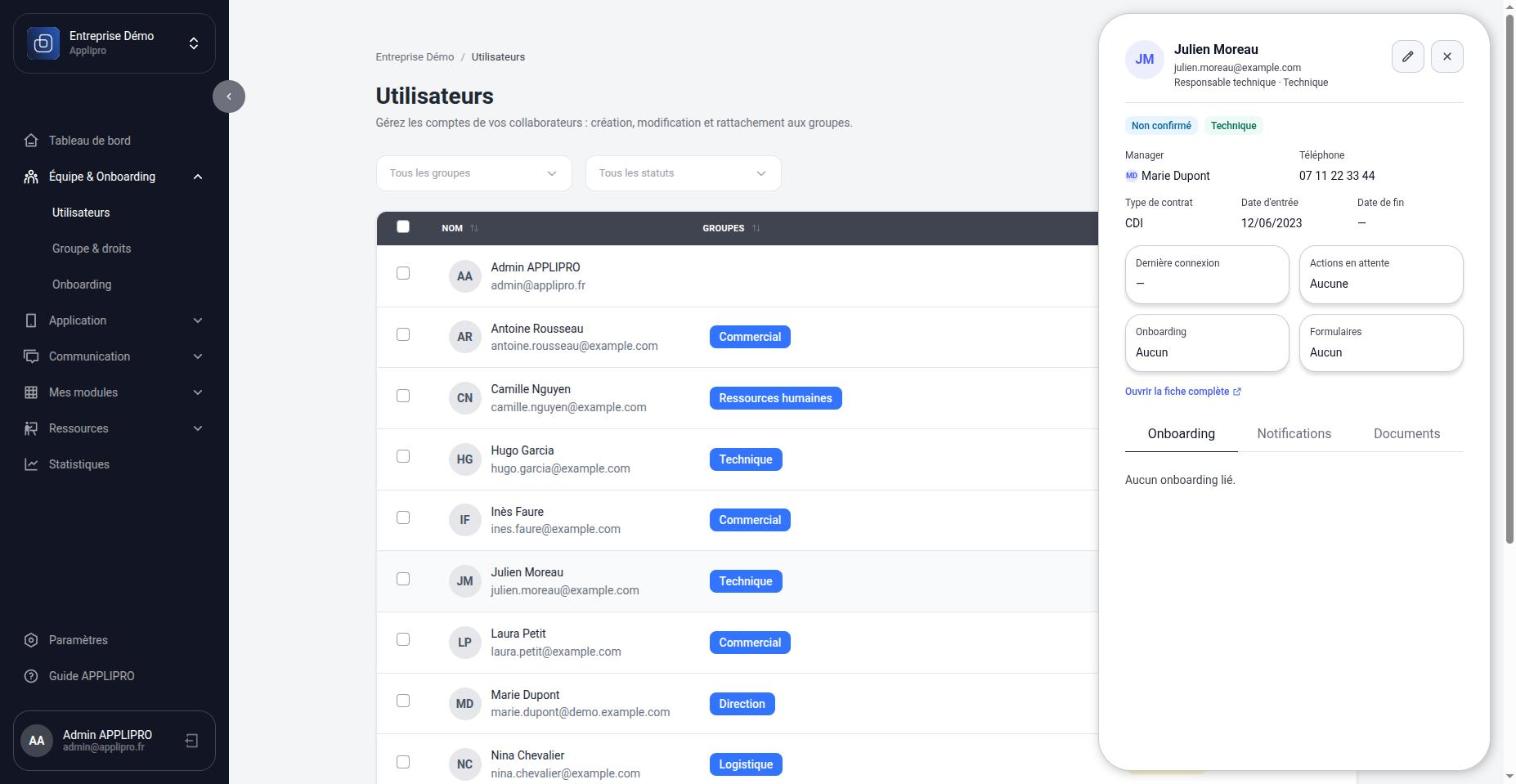Open the Tous les statuts dropdown
The height and width of the screenshot is (784, 1516).
[x=683, y=174]
